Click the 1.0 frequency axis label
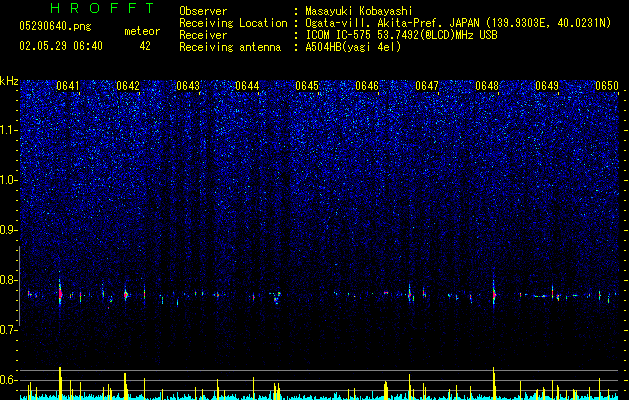The width and height of the screenshot is (629, 400). tap(9, 180)
